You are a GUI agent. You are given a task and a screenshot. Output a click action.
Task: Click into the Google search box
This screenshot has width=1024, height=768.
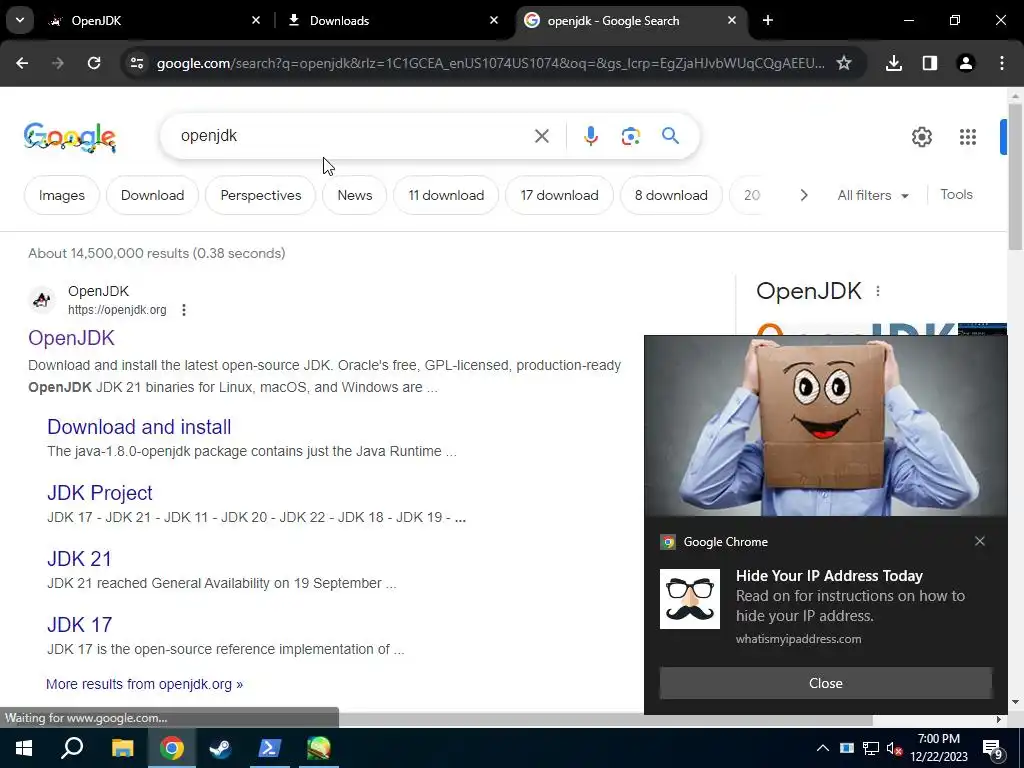coord(353,136)
